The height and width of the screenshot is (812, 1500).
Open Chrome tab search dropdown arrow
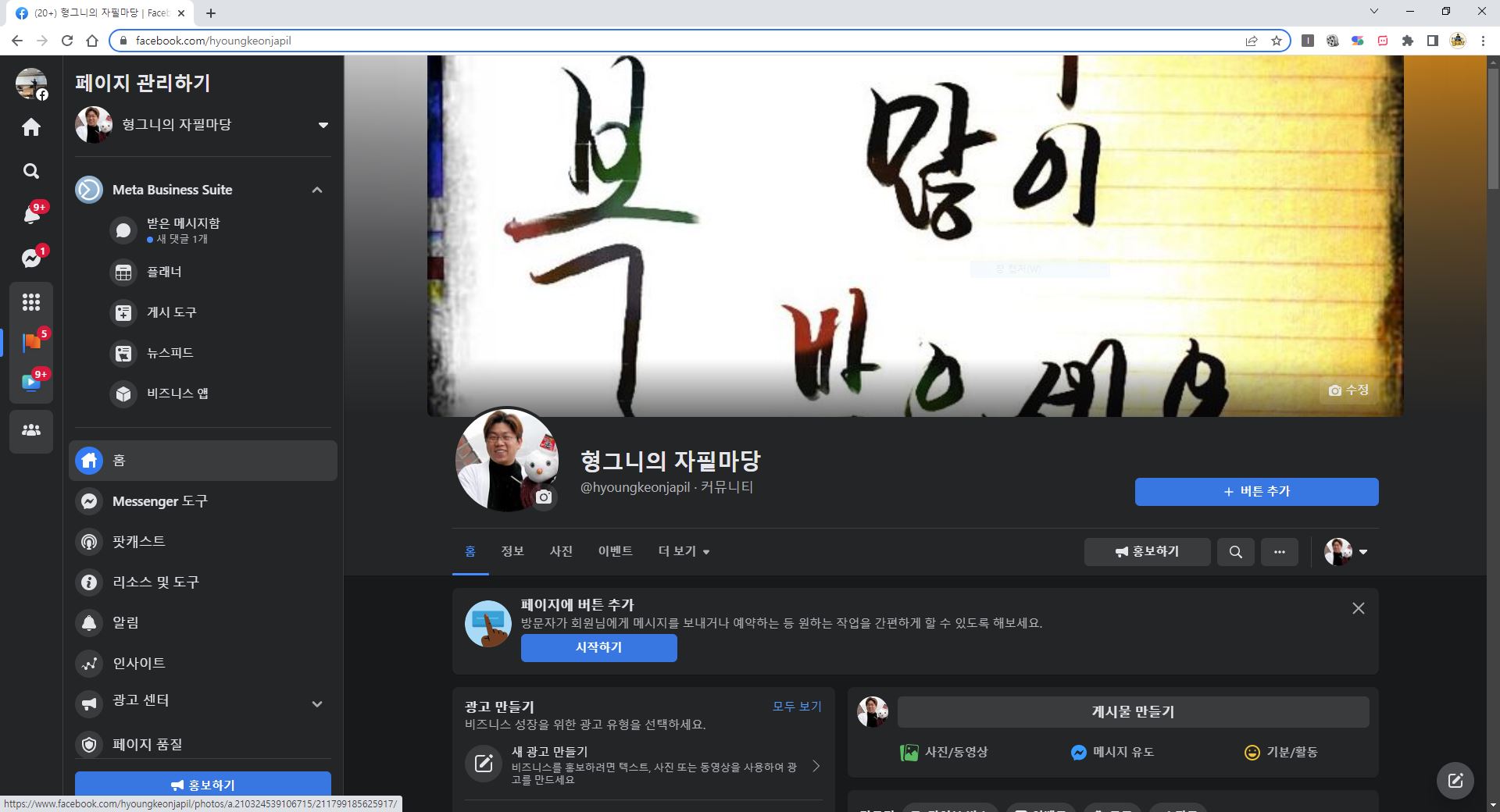click(1374, 12)
